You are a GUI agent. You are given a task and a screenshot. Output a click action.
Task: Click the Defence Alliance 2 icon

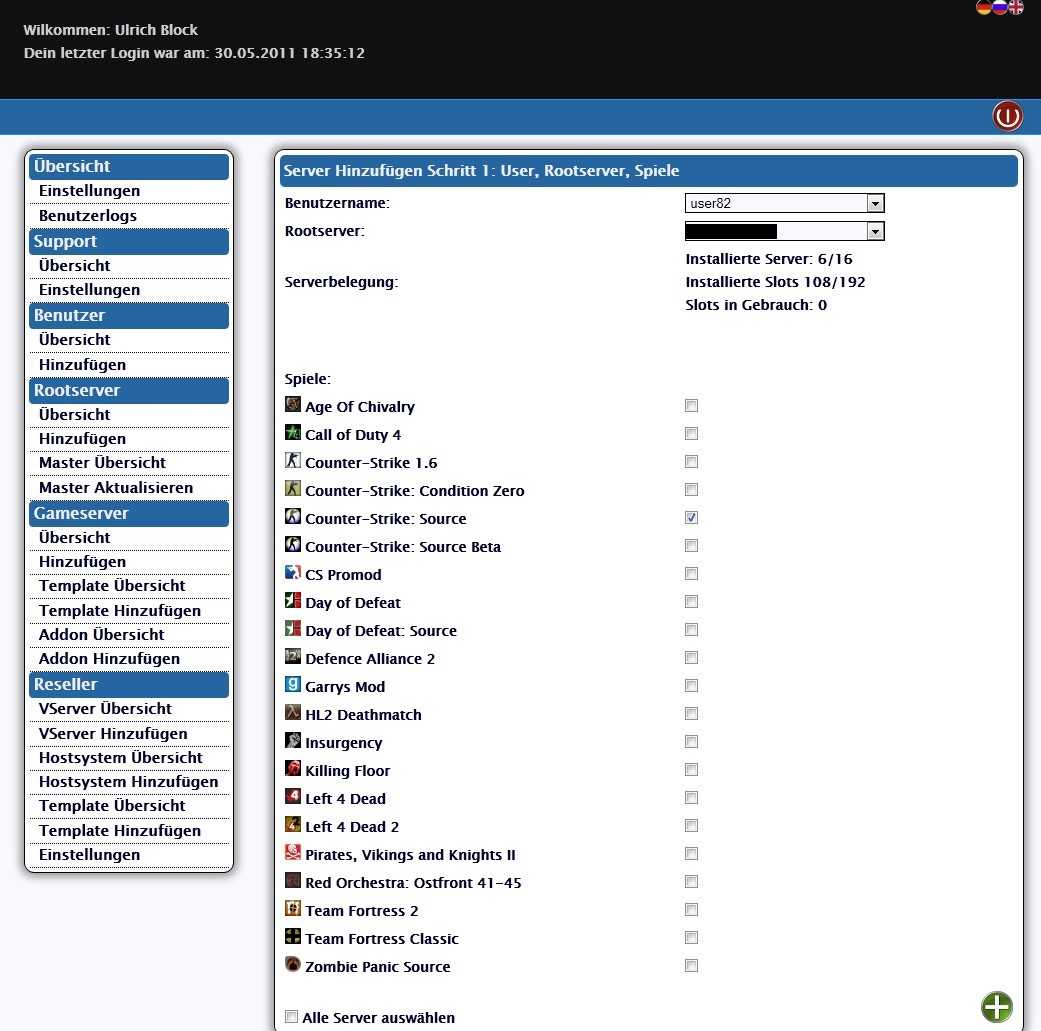click(293, 656)
